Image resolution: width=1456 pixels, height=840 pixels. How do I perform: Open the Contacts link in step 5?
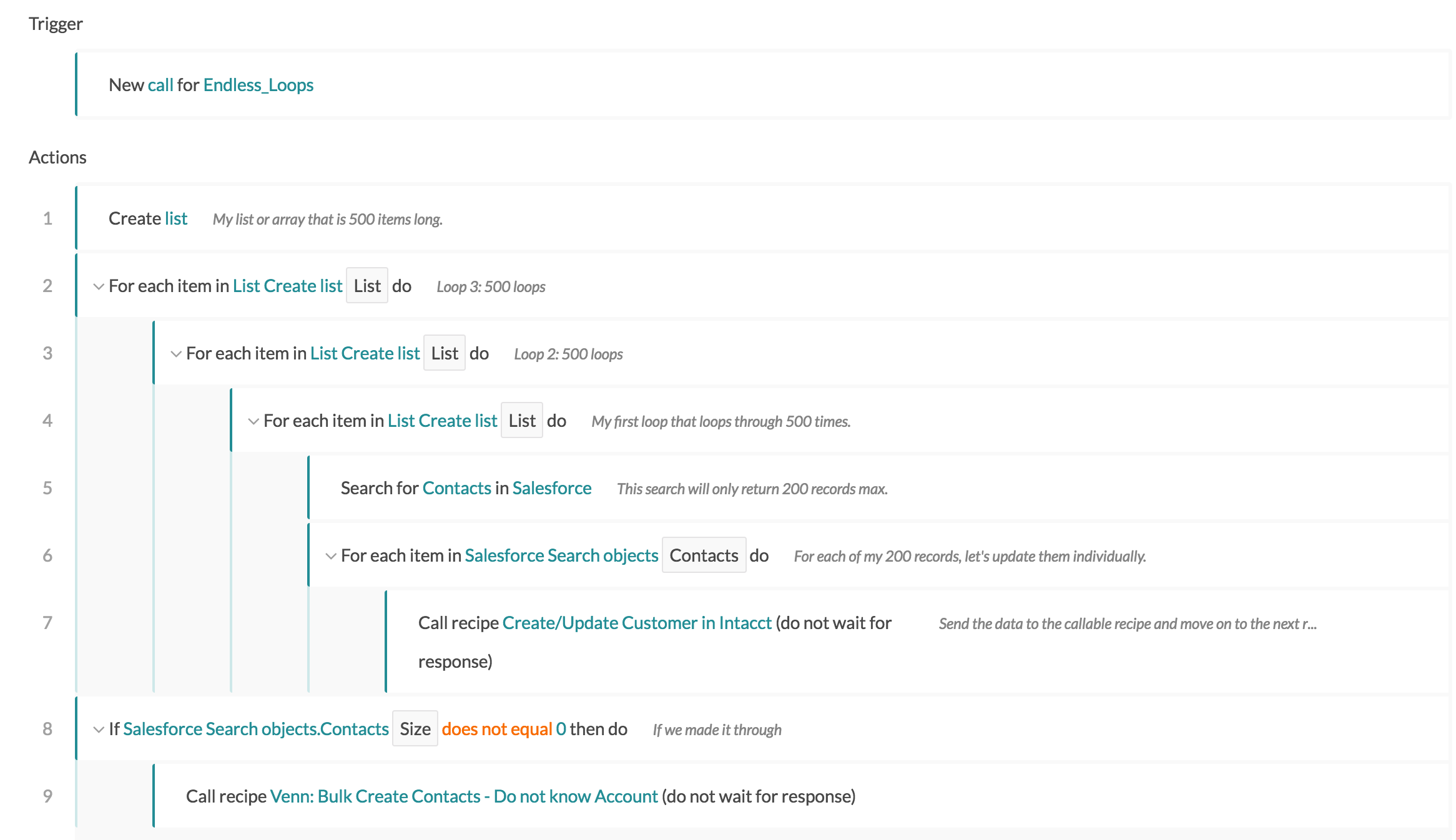[x=457, y=488]
